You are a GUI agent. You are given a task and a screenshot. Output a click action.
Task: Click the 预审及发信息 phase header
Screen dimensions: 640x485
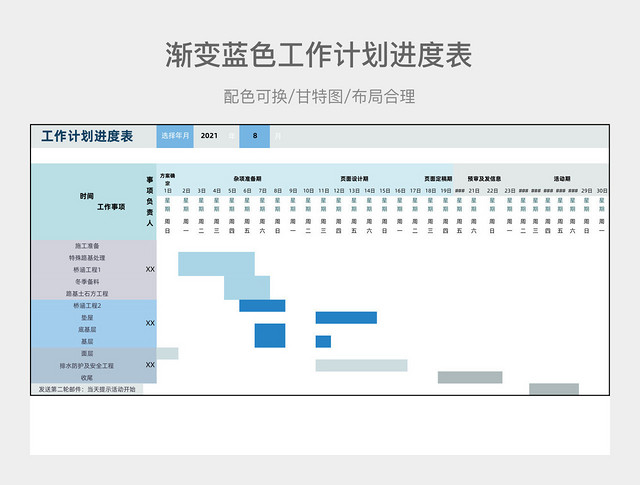click(484, 179)
